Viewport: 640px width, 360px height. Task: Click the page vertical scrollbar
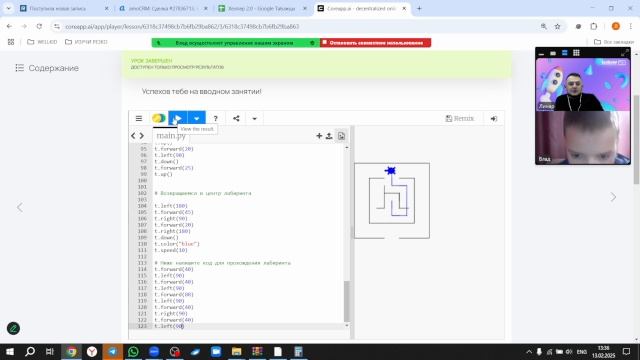pos(636,139)
